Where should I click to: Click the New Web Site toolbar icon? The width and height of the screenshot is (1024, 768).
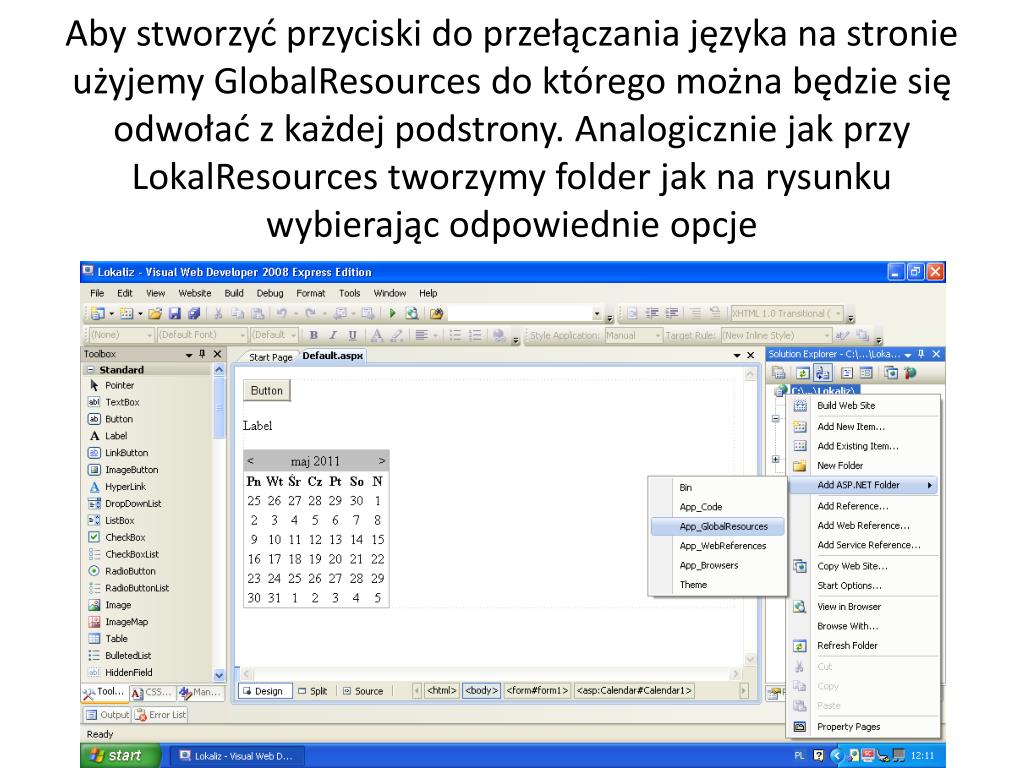click(x=98, y=313)
